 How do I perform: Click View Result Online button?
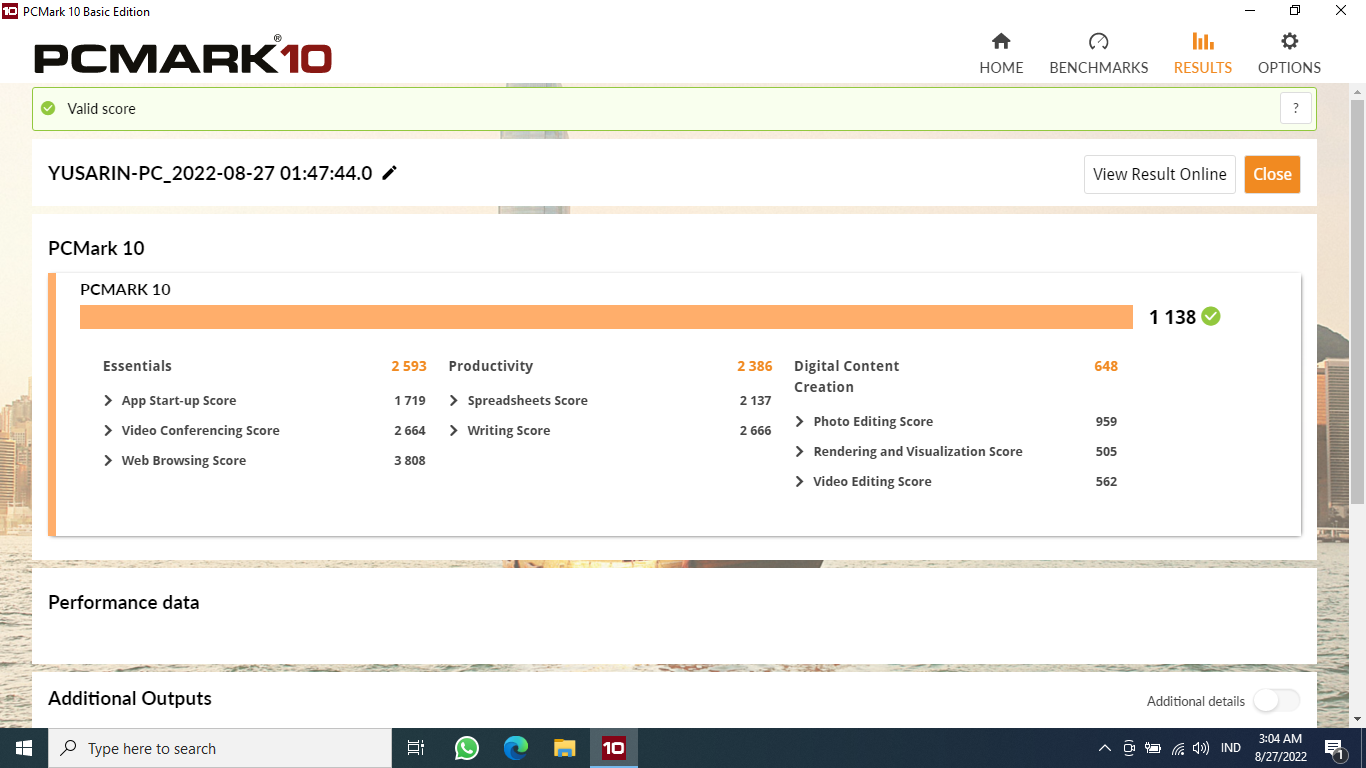click(1159, 174)
